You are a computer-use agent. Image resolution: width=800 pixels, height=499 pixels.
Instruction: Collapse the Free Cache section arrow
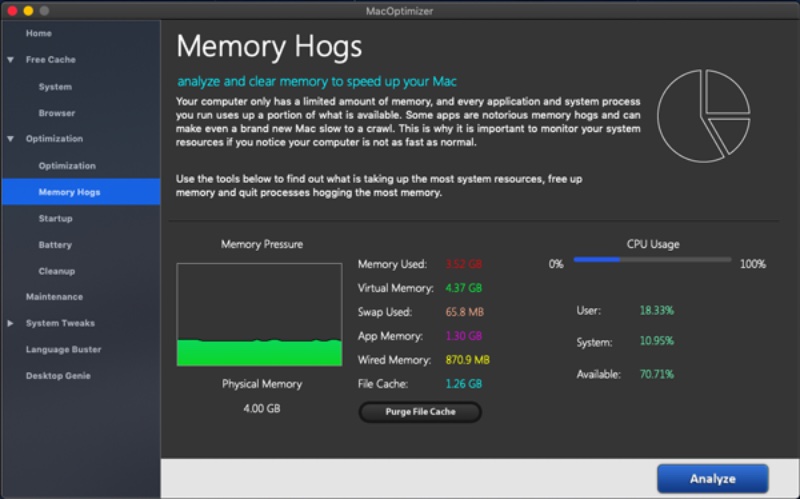[10, 60]
